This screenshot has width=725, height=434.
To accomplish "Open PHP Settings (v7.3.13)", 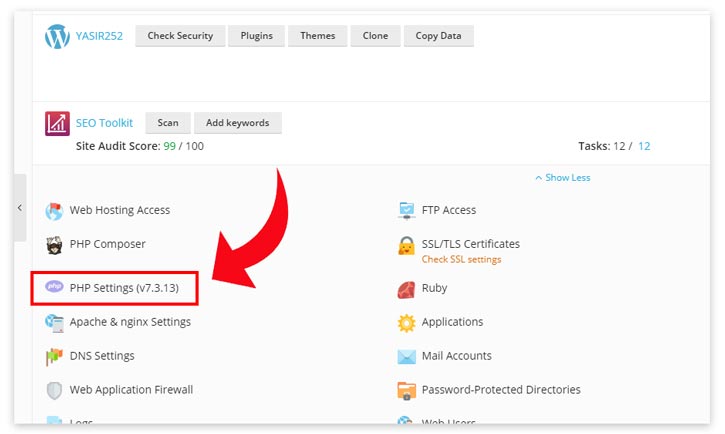I will click(124, 288).
